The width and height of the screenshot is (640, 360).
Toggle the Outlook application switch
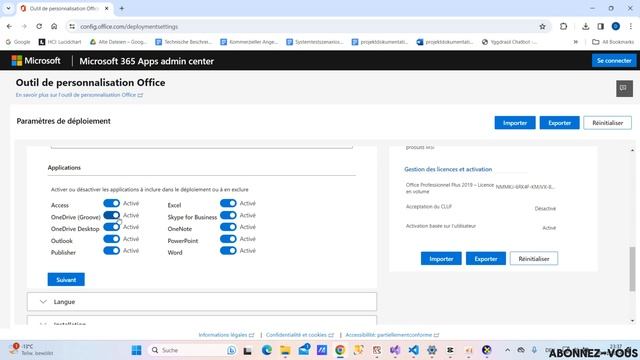(x=111, y=239)
